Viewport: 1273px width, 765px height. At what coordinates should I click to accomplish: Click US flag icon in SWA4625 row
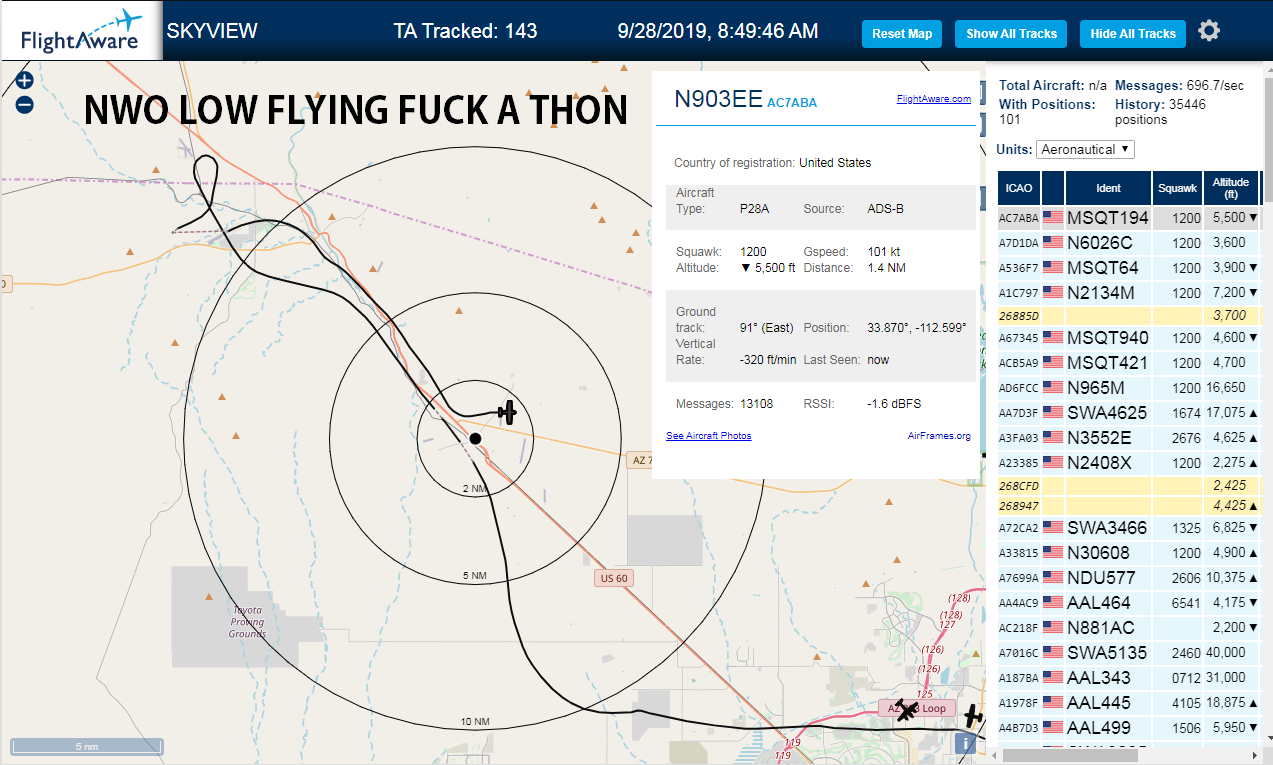(1052, 412)
